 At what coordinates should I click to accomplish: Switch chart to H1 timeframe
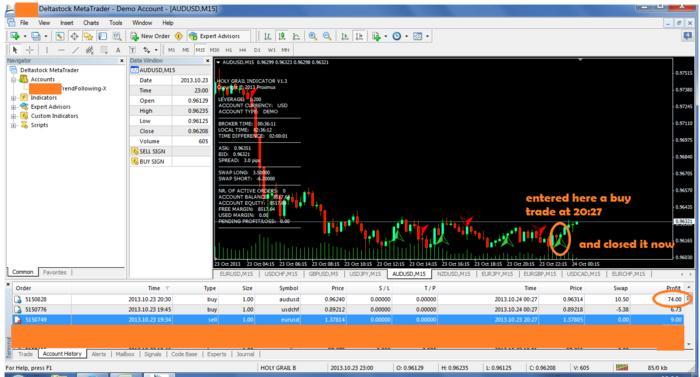tap(229, 50)
